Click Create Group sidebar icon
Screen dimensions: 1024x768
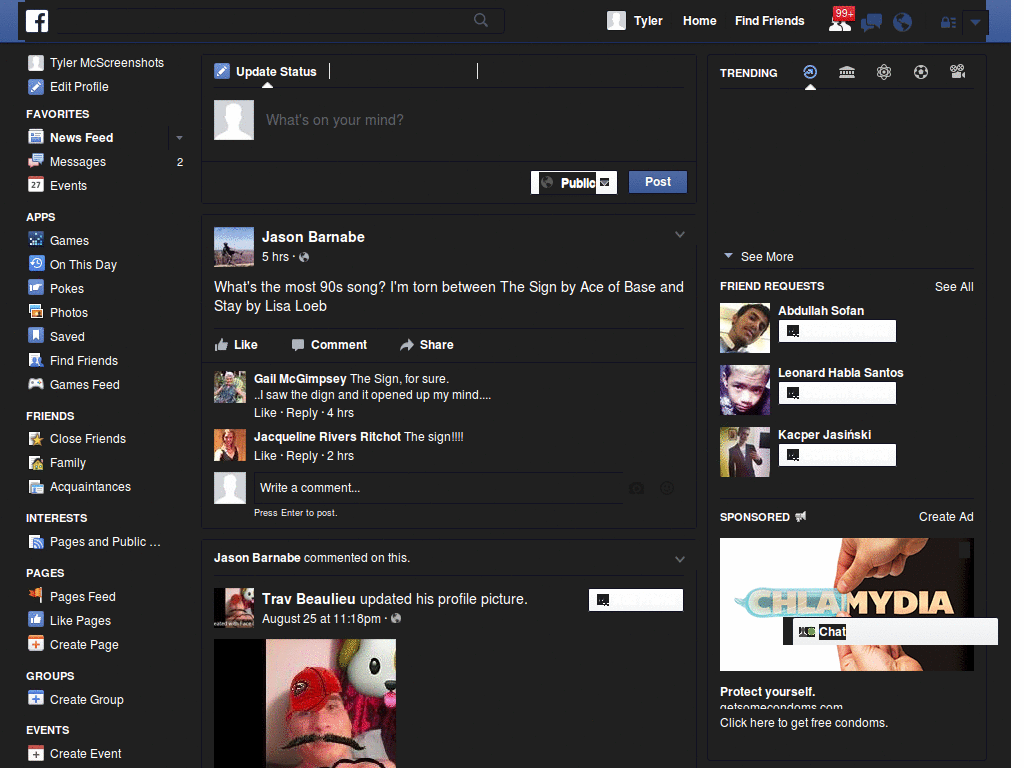click(36, 699)
